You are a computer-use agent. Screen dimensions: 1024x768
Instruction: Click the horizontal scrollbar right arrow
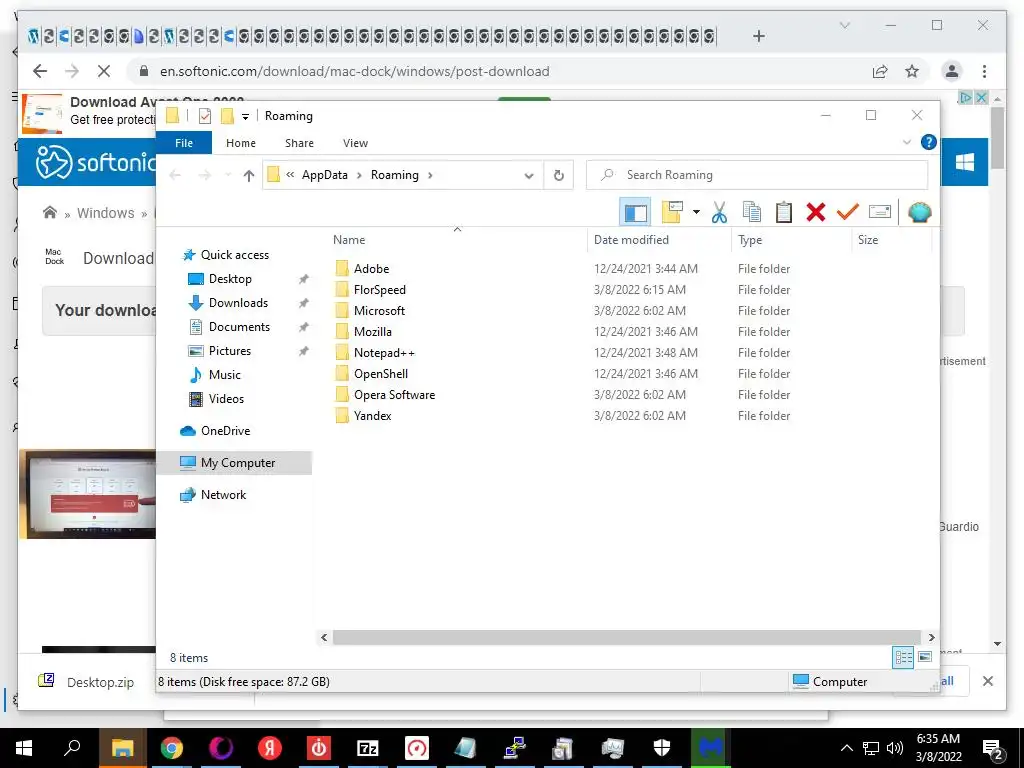coord(931,637)
